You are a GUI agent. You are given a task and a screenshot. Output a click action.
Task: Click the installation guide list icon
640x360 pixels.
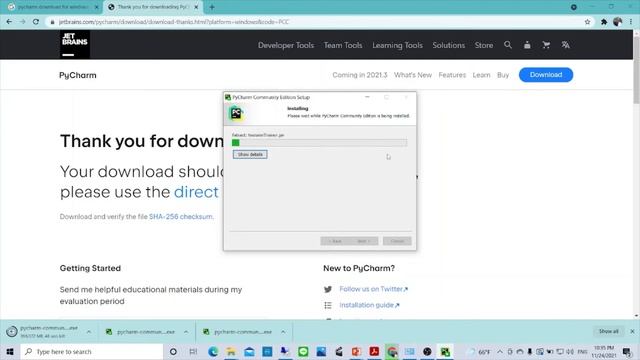point(328,305)
